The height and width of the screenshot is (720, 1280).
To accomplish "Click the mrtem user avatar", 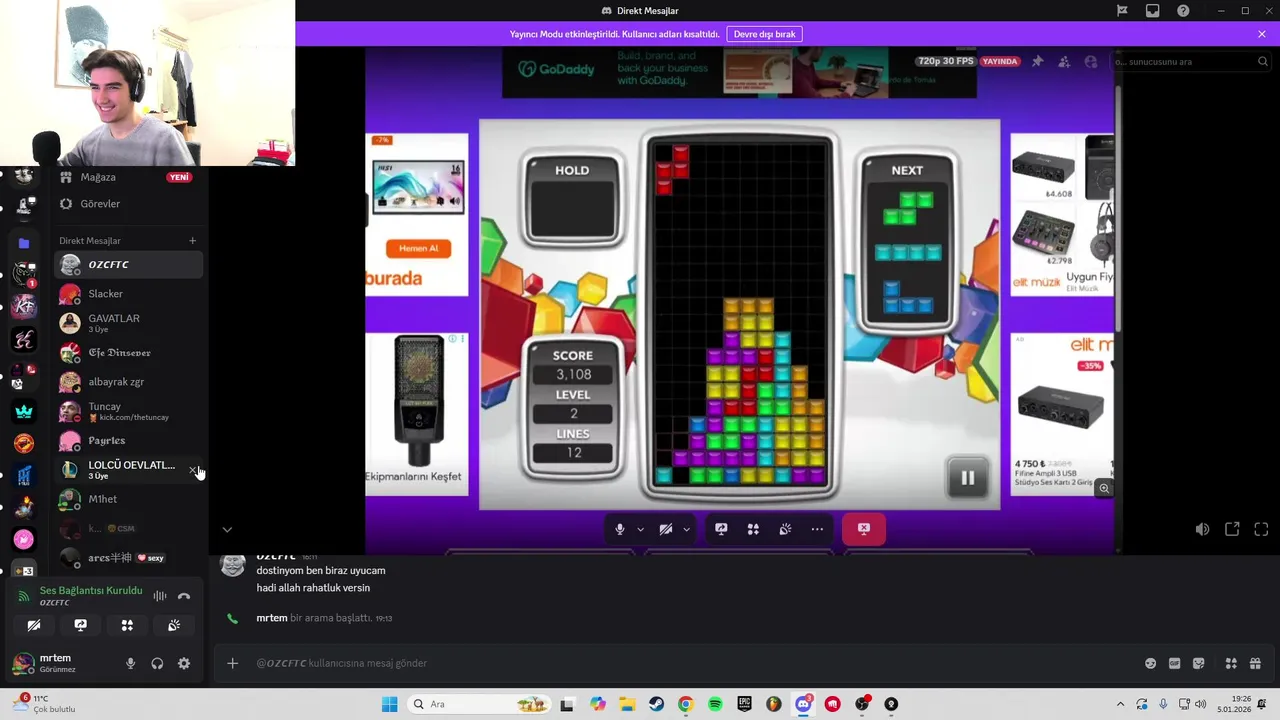I will click(x=22, y=663).
